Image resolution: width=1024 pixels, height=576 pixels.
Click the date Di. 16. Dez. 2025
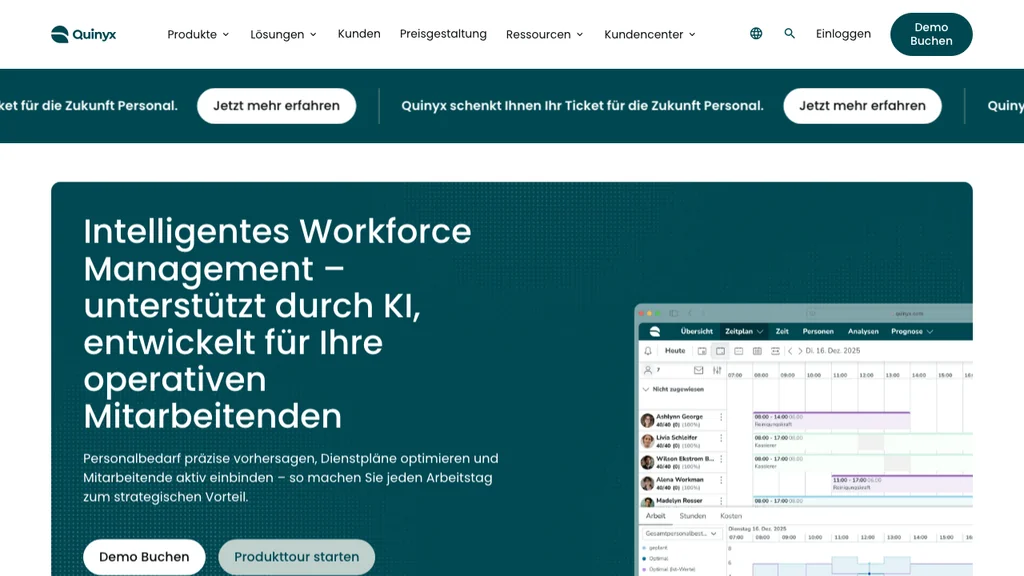[x=833, y=351]
